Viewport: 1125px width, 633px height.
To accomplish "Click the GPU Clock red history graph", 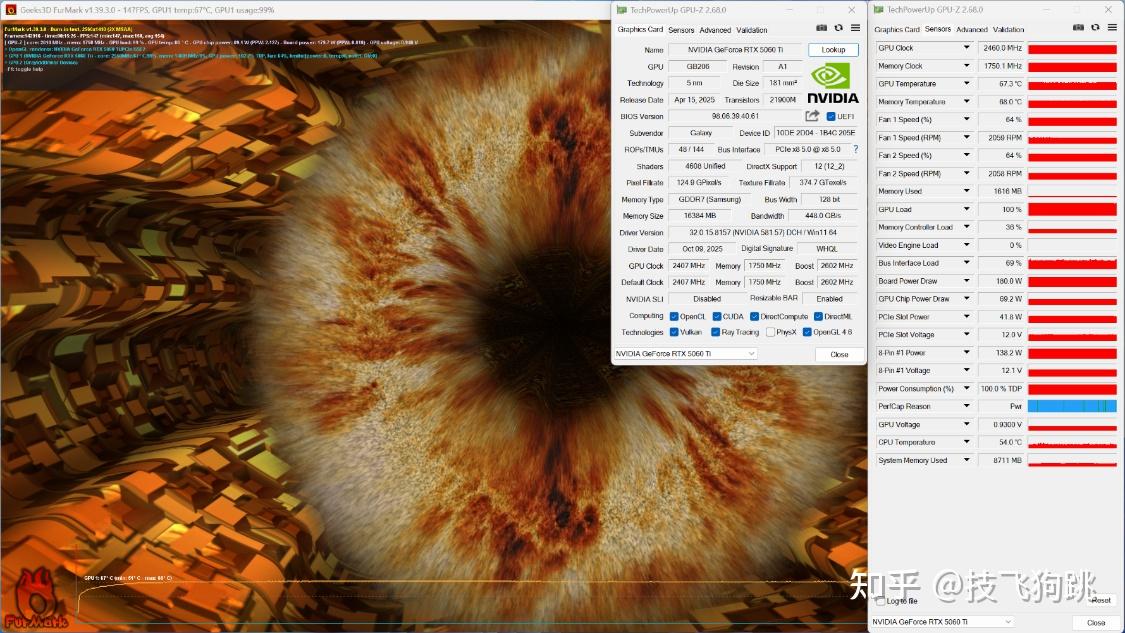I will (x=1072, y=48).
